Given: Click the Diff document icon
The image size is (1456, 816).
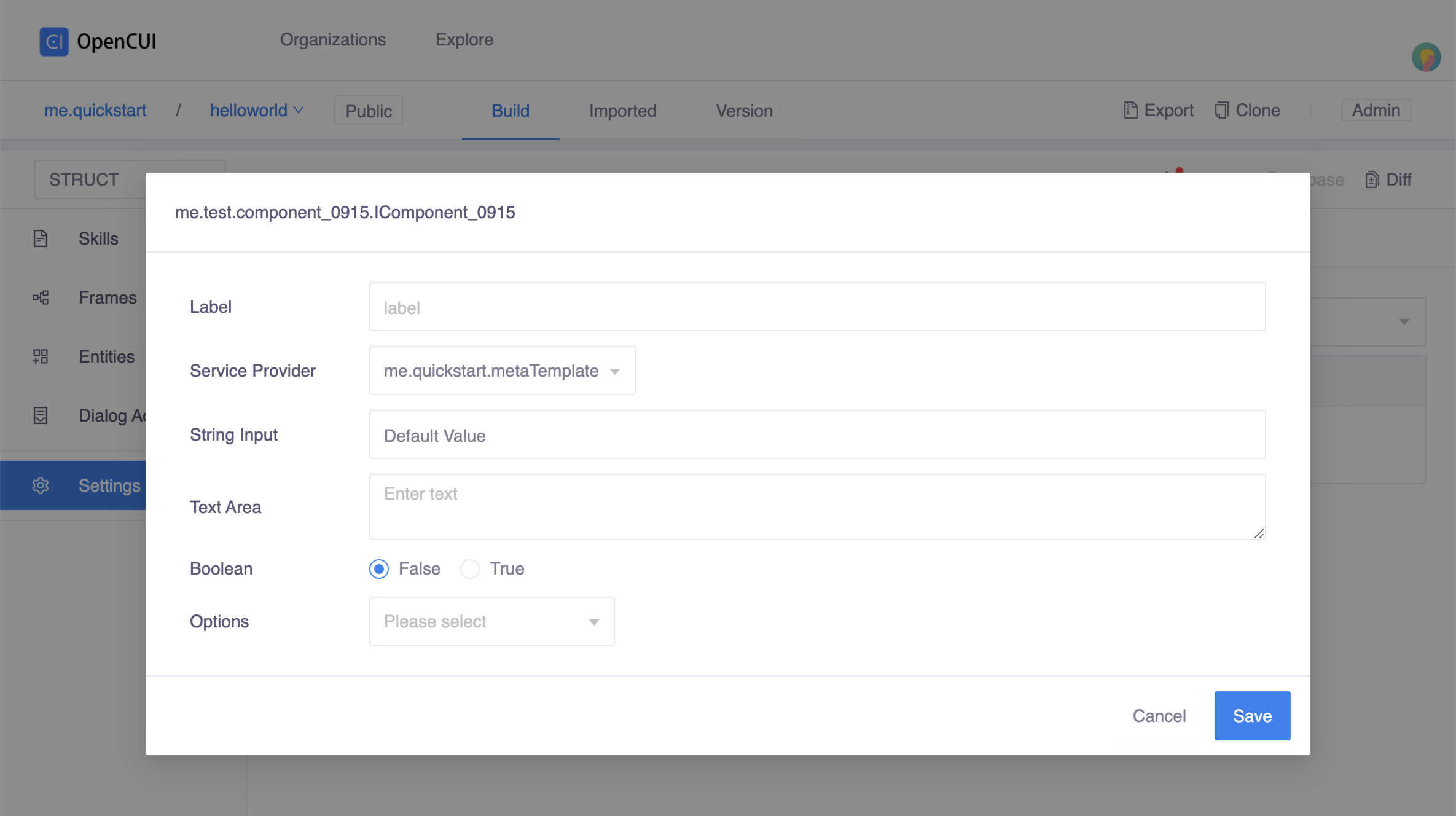Looking at the screenshot, I should point(1371,180).
